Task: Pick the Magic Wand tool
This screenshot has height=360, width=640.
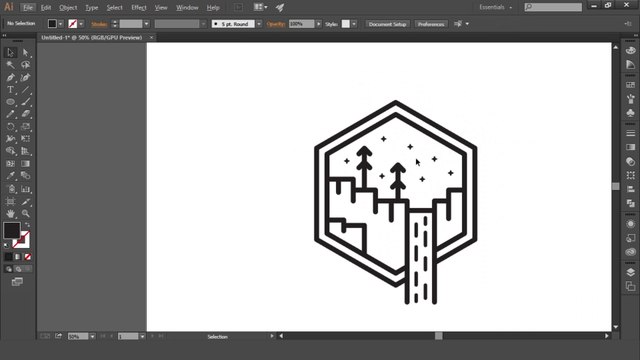Action: click(11, 65)
